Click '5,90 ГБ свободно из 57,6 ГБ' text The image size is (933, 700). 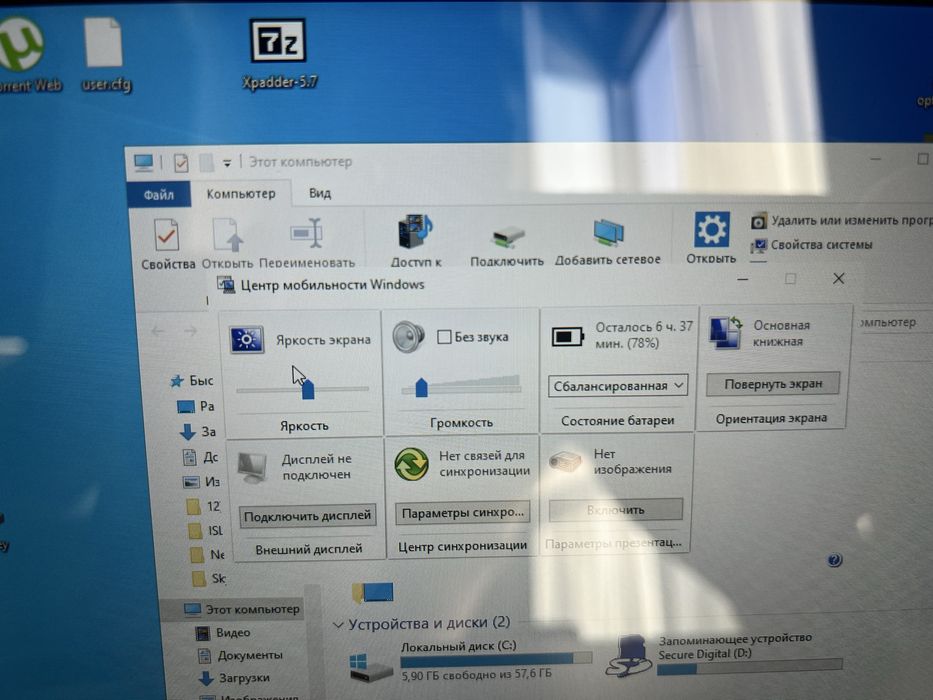pyautogui.click(x=476, y=674)
